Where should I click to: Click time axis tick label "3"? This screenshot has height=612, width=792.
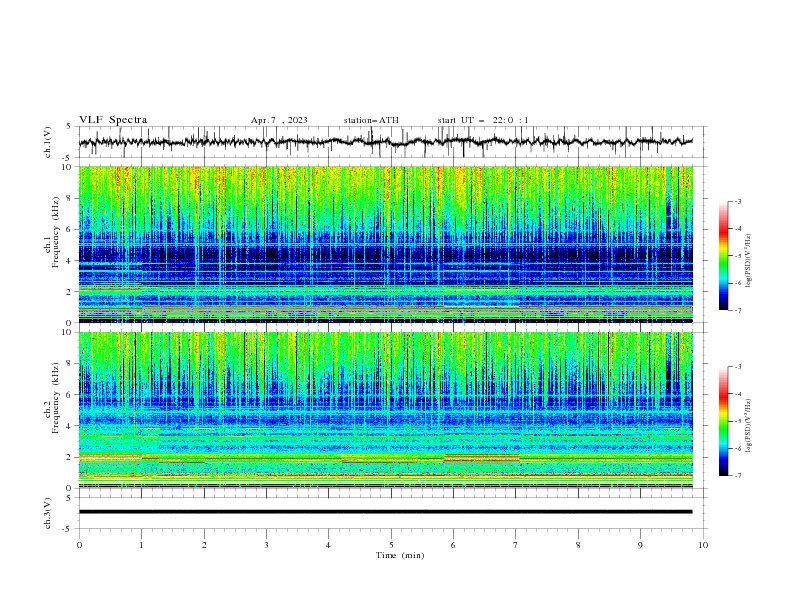(x=266, y=545)
